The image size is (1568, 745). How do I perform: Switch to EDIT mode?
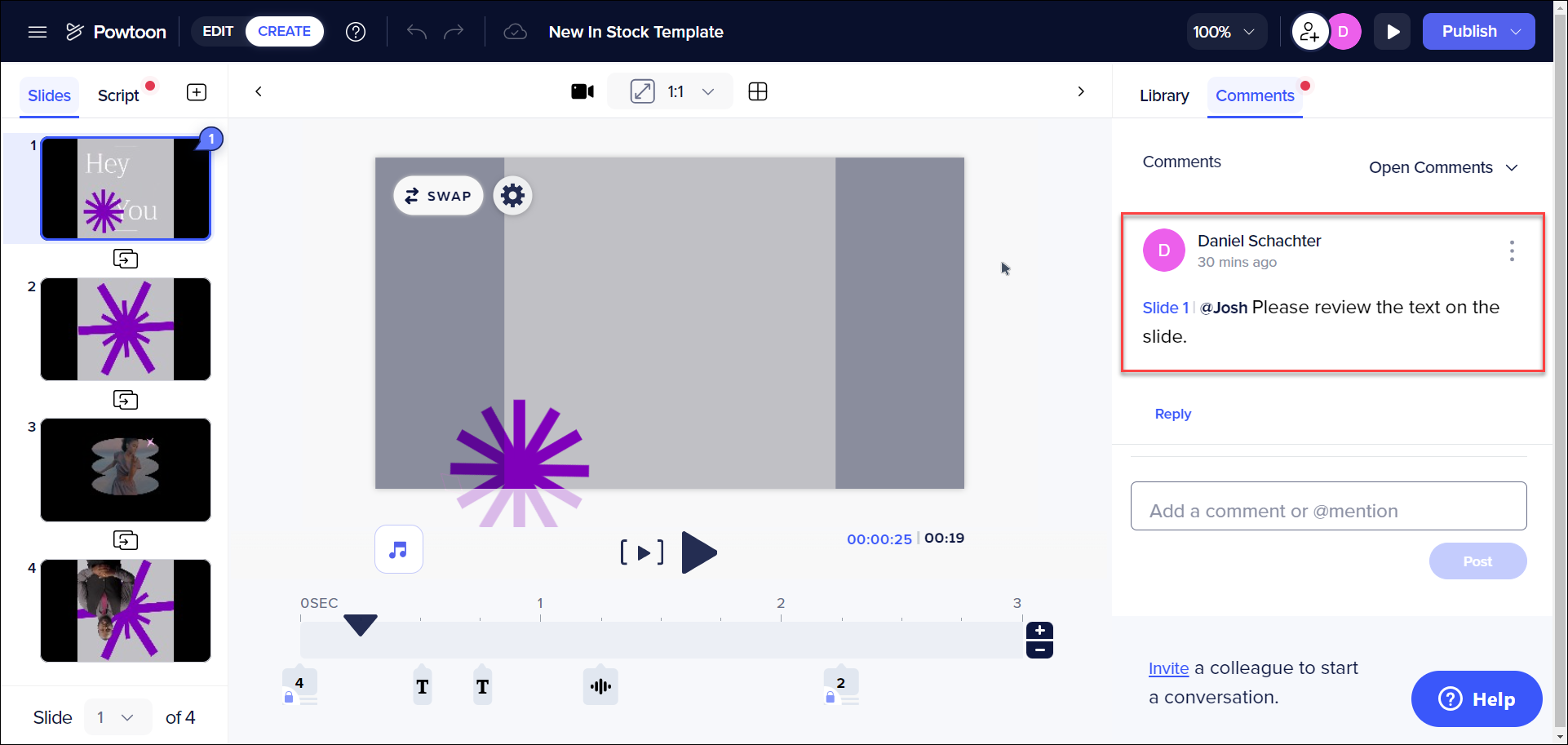[218, 32]
